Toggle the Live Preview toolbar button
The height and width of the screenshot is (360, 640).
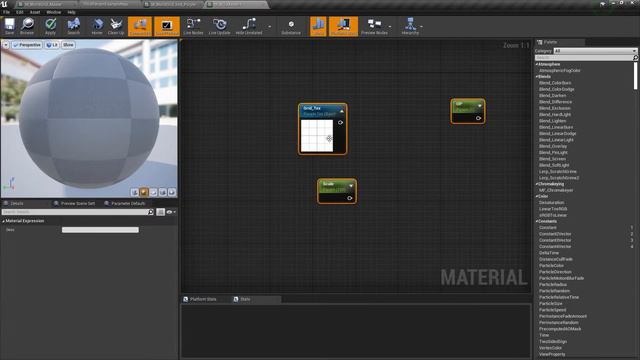(x=167, y=26)
